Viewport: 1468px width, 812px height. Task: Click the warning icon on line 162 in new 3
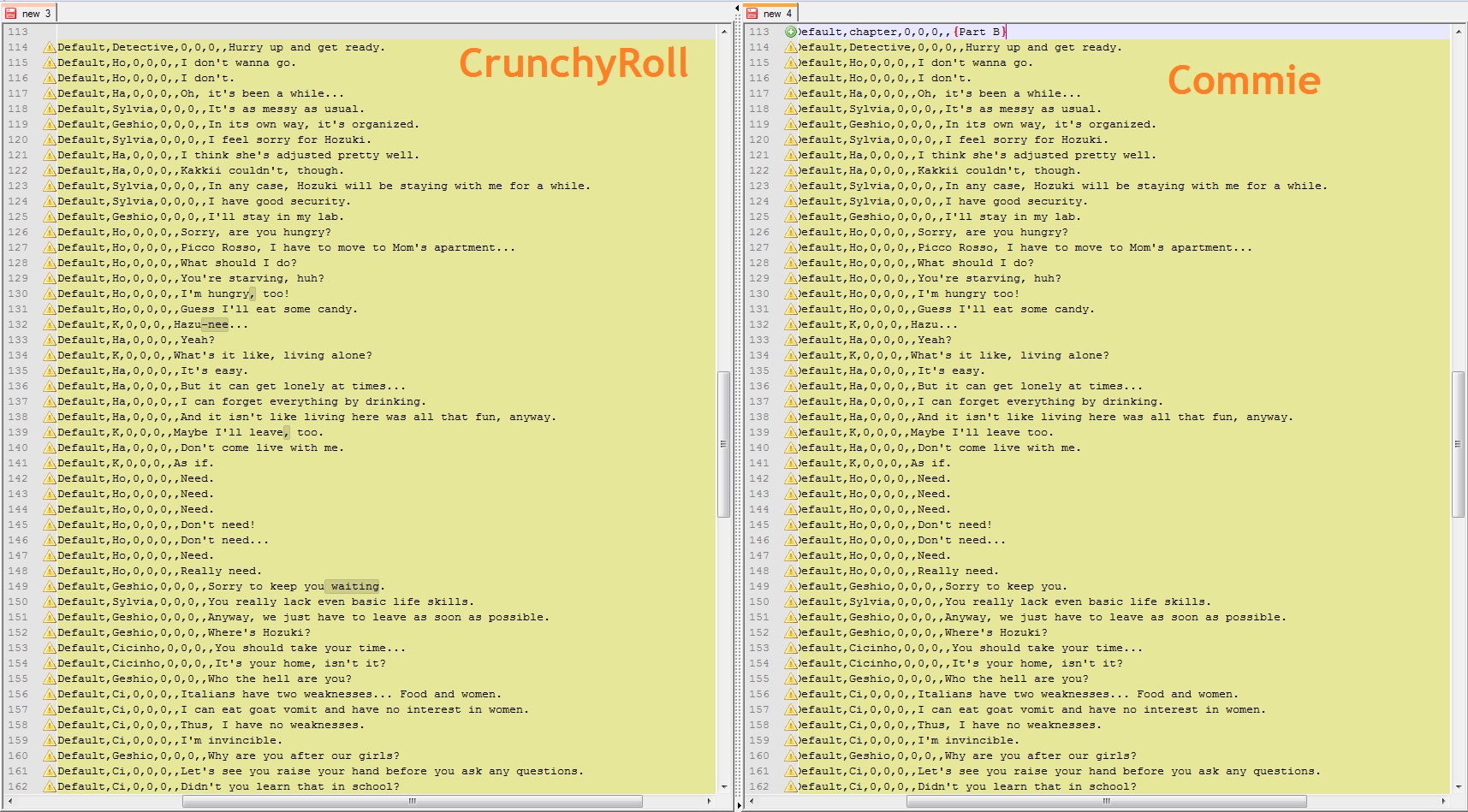coord(50,786)
